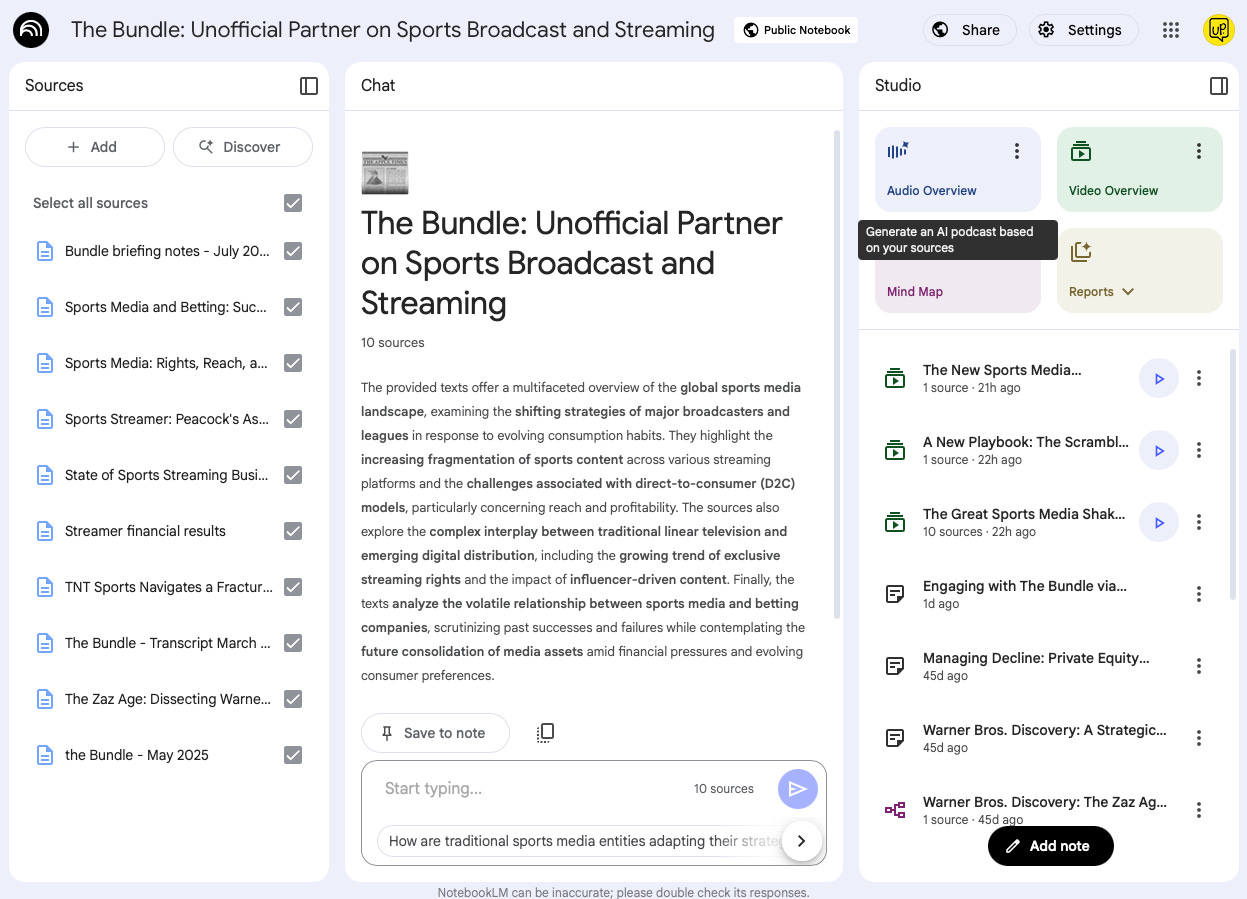The height and width of the screenshot is (899, 1247).
Task: Uncheck The Bundle - Transcript March source
Action: click(x=293, y=643)
